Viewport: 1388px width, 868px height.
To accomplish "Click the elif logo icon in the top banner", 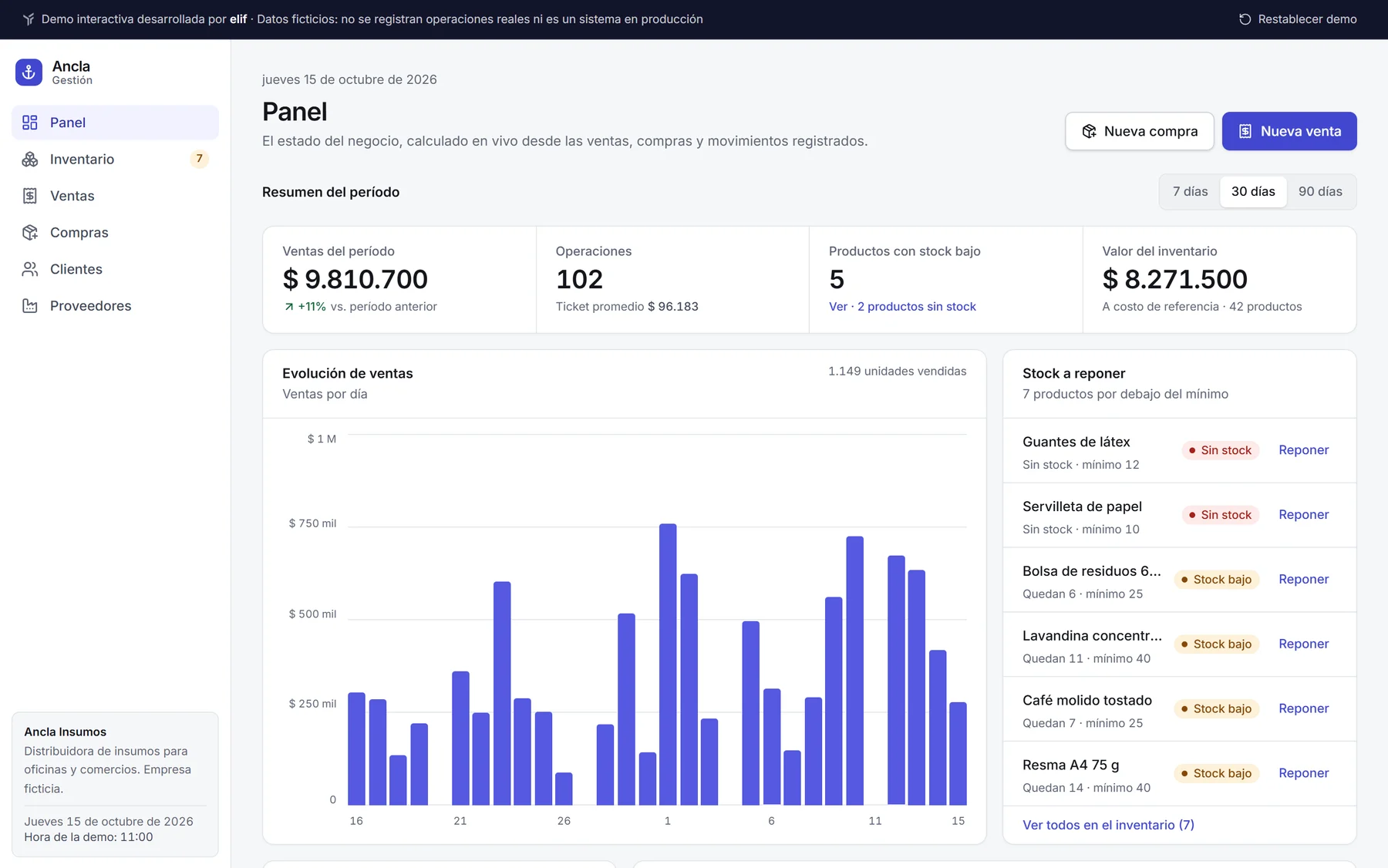I will 29,19.
